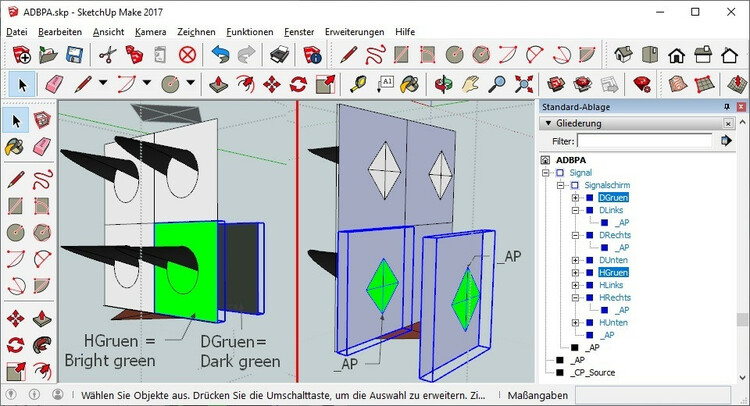Expand the DGruen tree node
Viewport: 750px width, 406px height.
(x=575, y=198)
